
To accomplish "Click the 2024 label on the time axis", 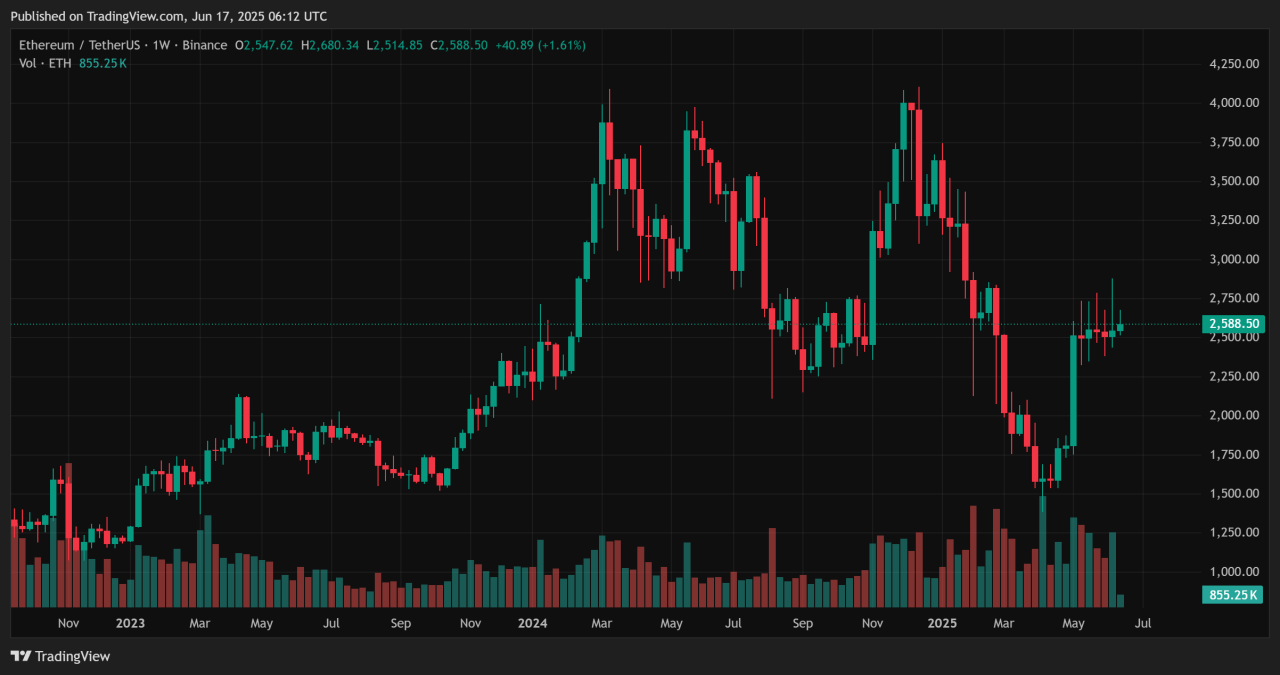I will [x=532, y=623].
